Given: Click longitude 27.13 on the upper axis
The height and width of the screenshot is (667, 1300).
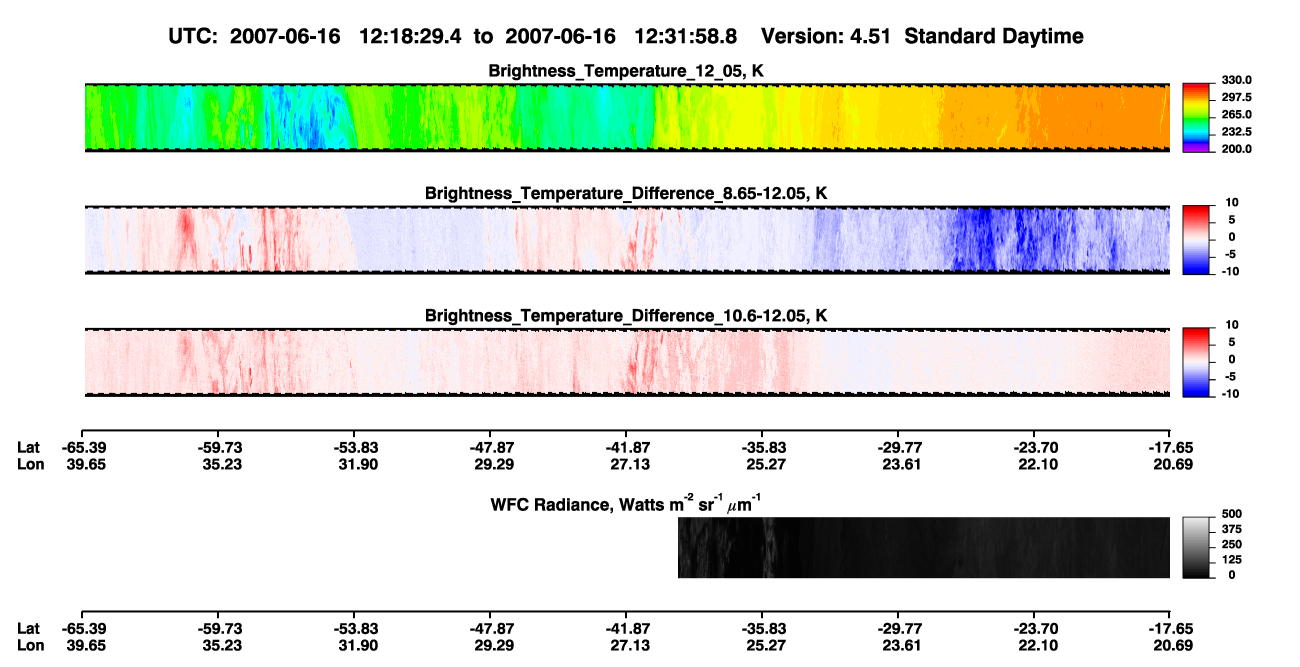Looking at the screenshot, I should click(x=626, y=463).
